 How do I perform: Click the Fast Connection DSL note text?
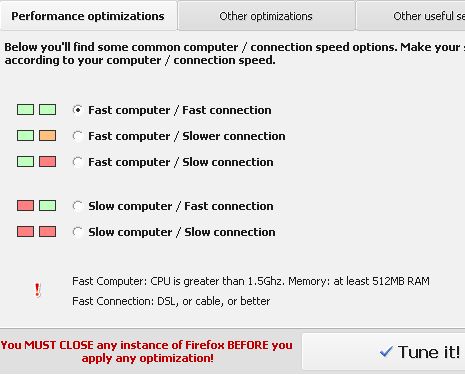tap(171, 301)
